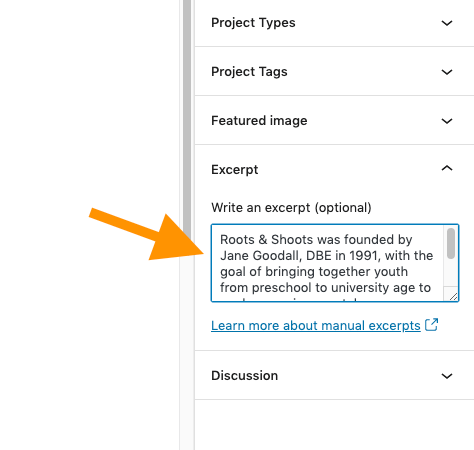Expand Featured image using its chevron

tap(447, 121)
